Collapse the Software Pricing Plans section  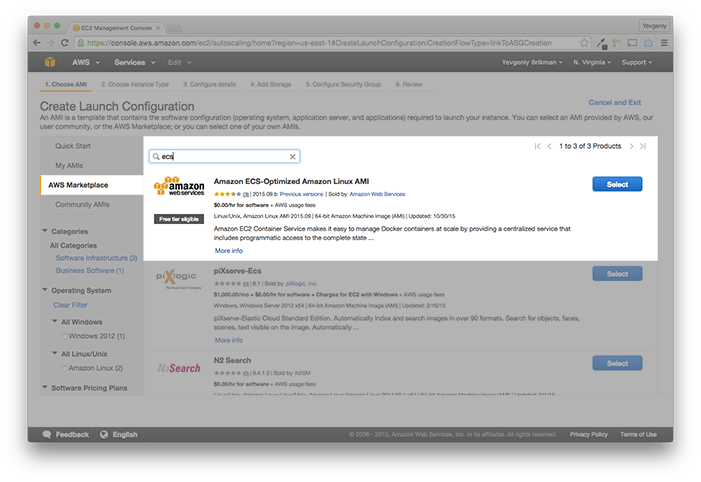point(45,387)
